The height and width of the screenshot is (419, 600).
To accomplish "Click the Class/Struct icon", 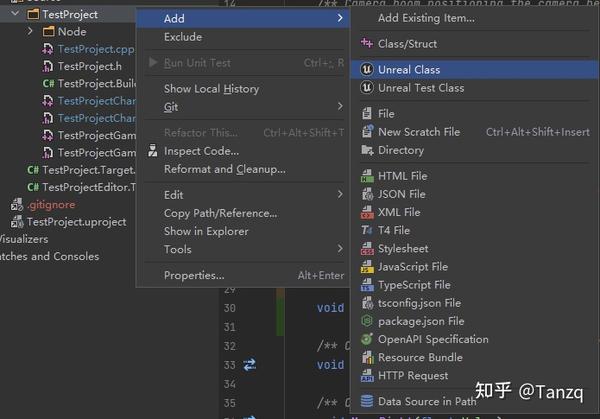I will pos(367,43).
